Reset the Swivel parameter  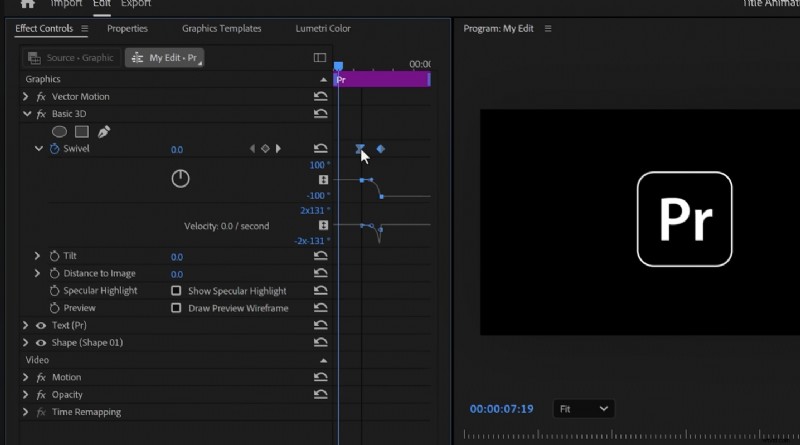[x=320, y=148]
